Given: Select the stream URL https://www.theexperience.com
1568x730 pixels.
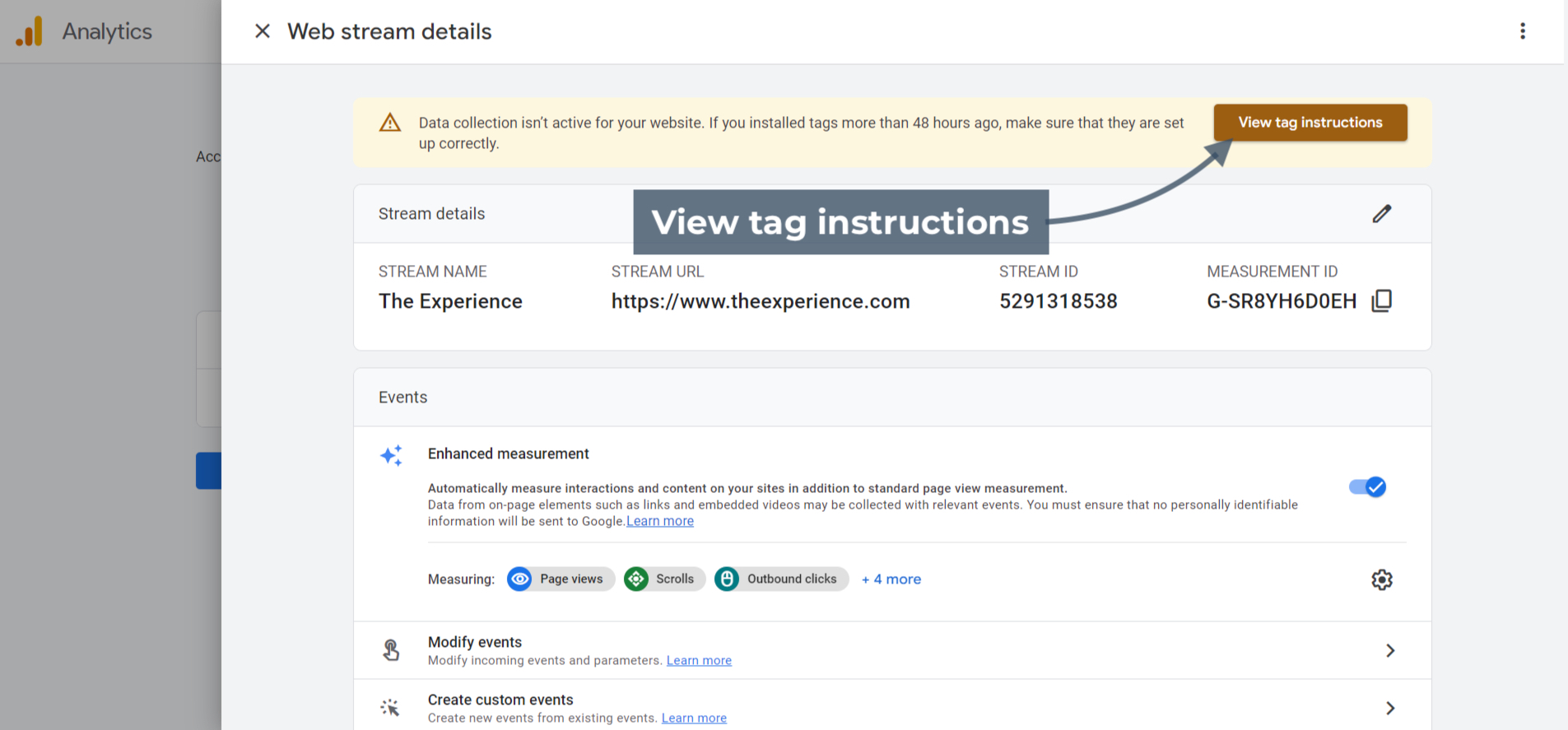Looking at the screenshot, I should (761, 301).
